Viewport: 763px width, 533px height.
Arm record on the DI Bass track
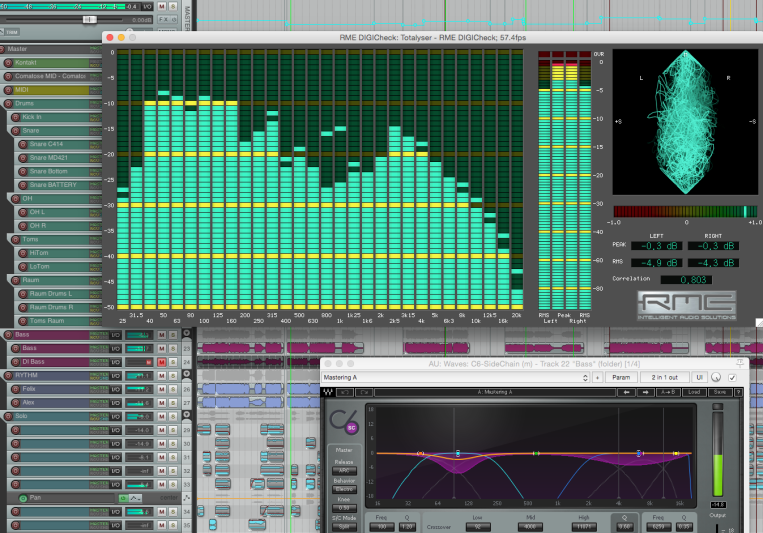(x=16, y=362)
